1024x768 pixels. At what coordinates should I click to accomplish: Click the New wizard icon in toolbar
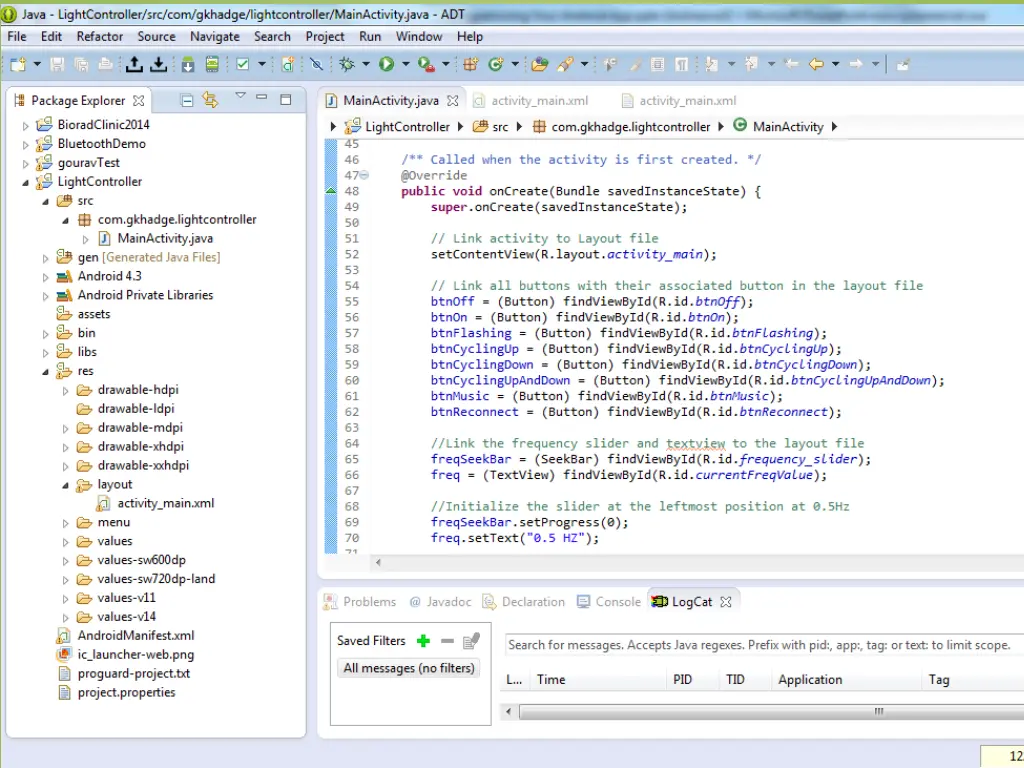coord(18,64)
